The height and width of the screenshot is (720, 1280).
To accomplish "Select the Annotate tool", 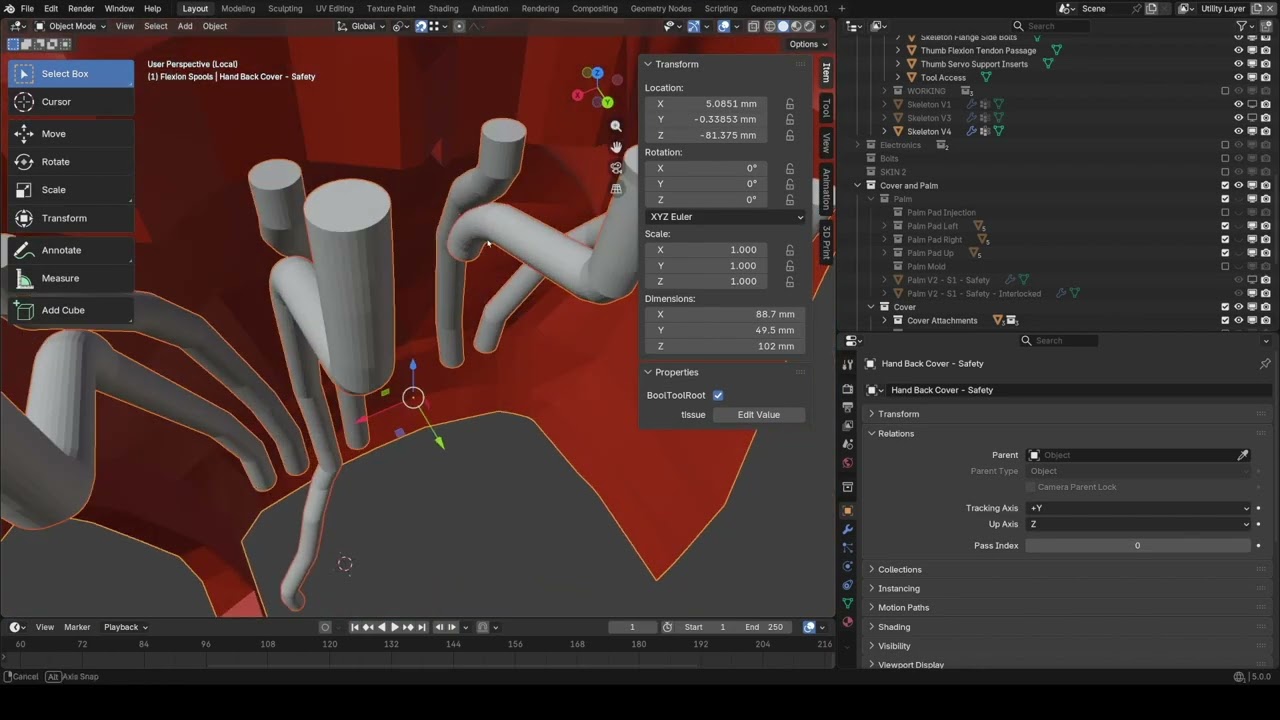I will [61, 250].
